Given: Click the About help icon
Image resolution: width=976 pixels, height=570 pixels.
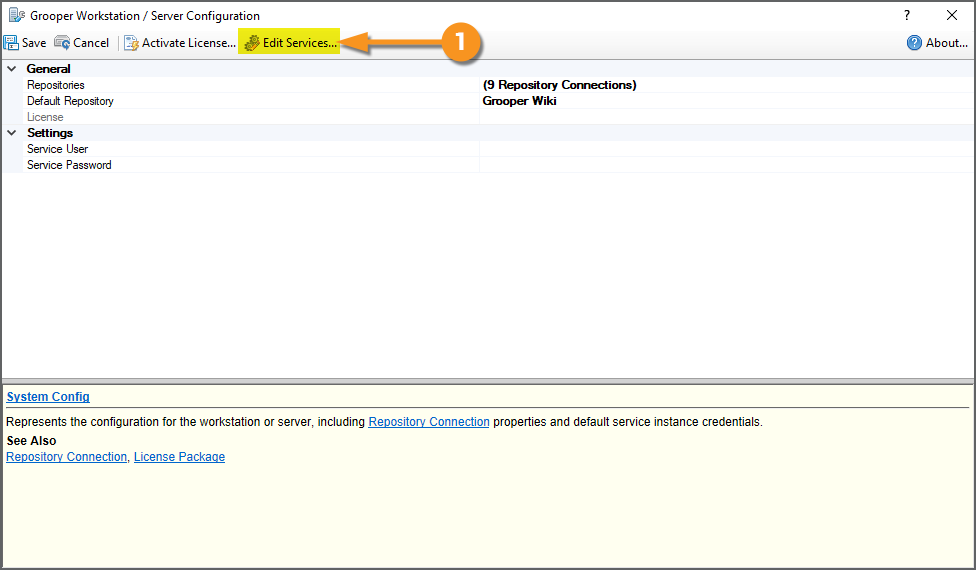Looking at the screenshot, I should coord(914,43).
